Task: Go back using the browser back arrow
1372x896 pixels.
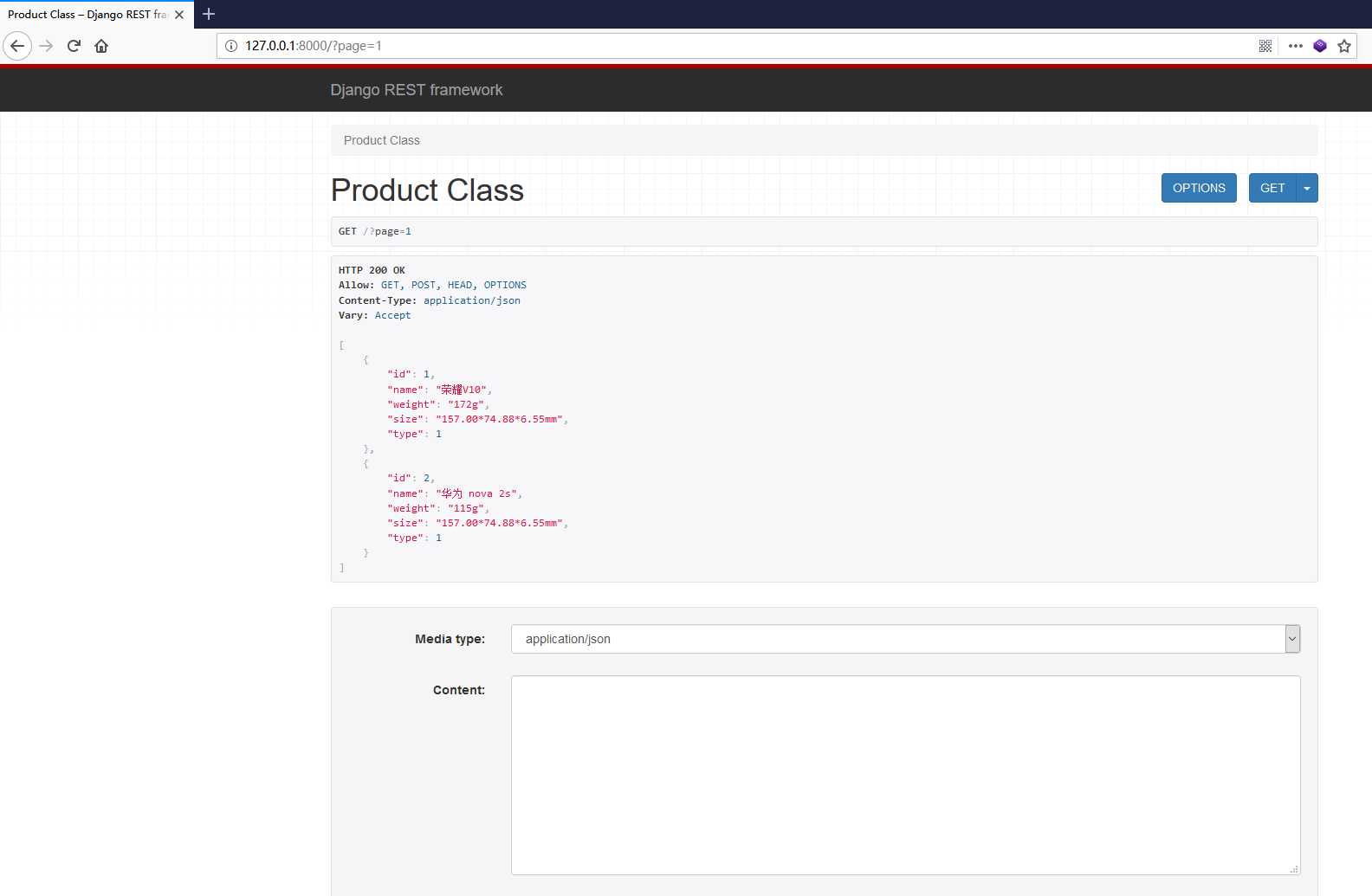Action: (x=17, y=46)
